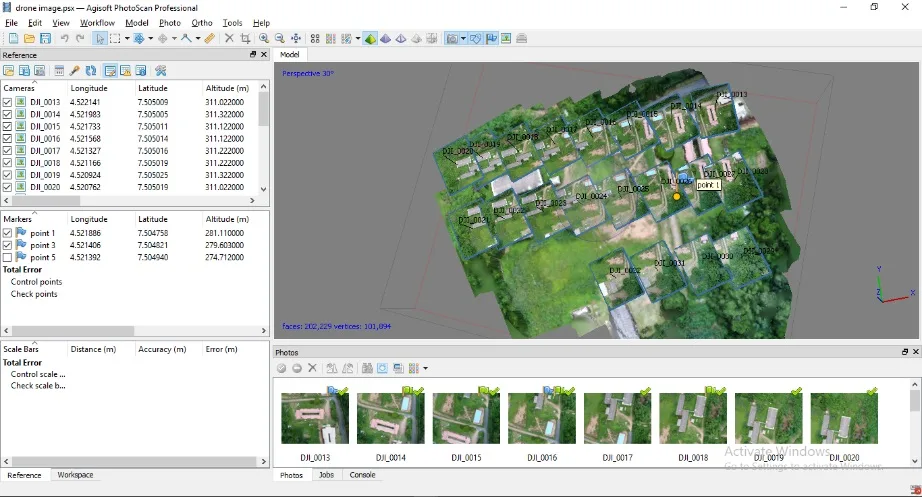This screenshot has height=497, width=922.
Task: Select the Rectangle Selection tool
Action: pyautogui.click(x=115, y=38)
